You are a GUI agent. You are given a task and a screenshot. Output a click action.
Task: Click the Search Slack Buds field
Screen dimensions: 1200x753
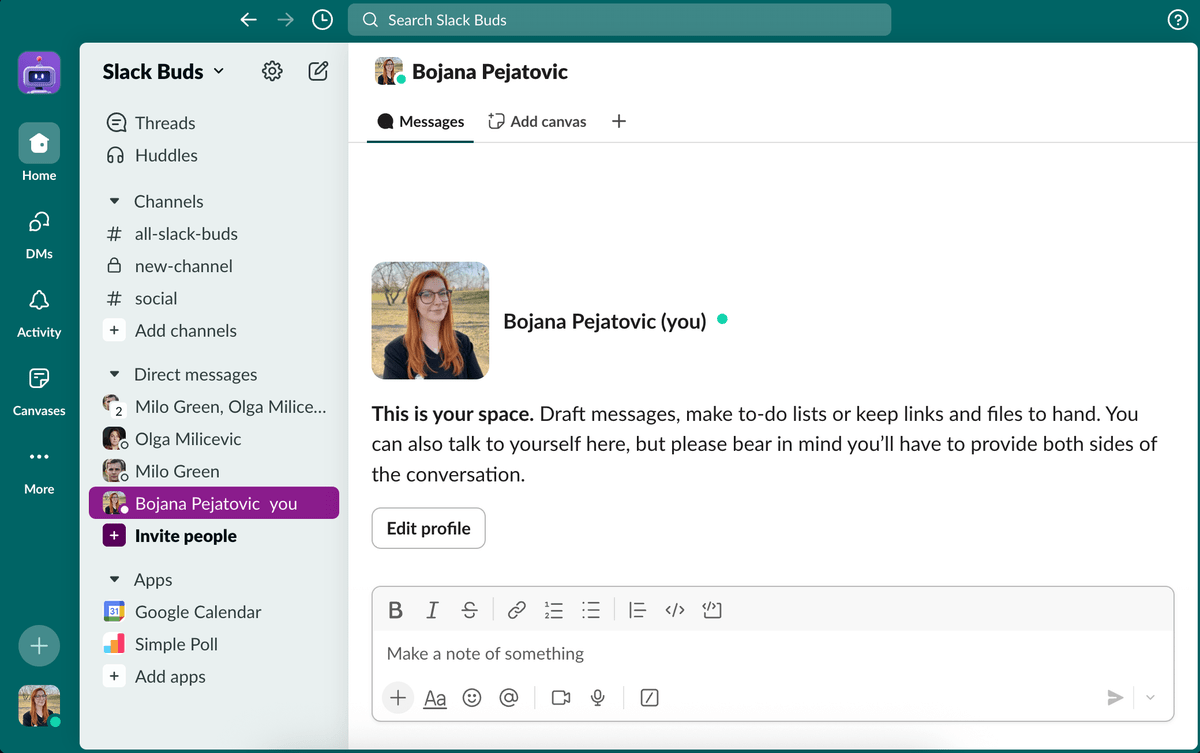(x=619, y=20)
